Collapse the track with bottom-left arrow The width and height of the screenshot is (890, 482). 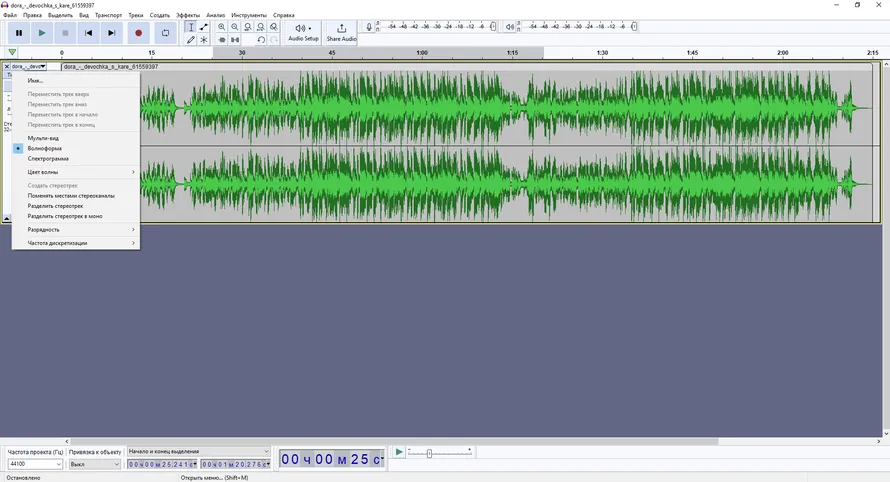point(7,218)
